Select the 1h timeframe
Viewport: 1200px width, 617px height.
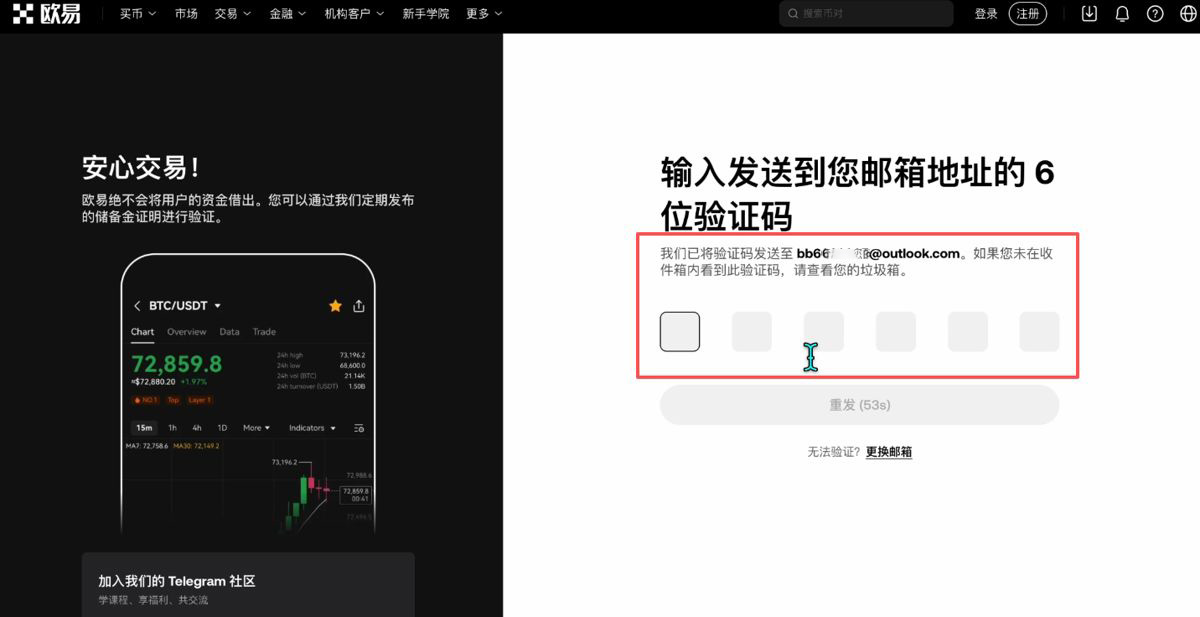(171, 427)
